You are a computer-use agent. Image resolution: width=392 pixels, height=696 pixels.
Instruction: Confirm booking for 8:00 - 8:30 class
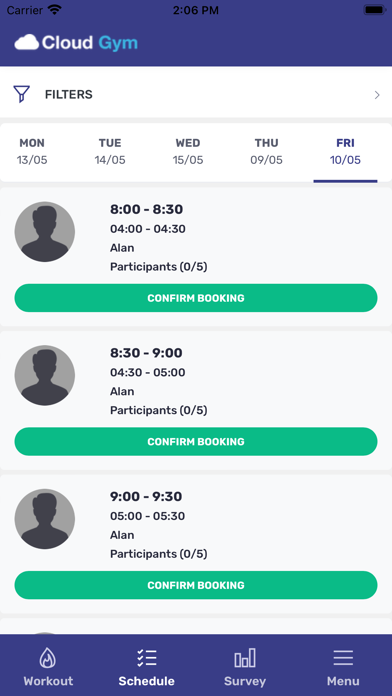(x=196, y=298)
